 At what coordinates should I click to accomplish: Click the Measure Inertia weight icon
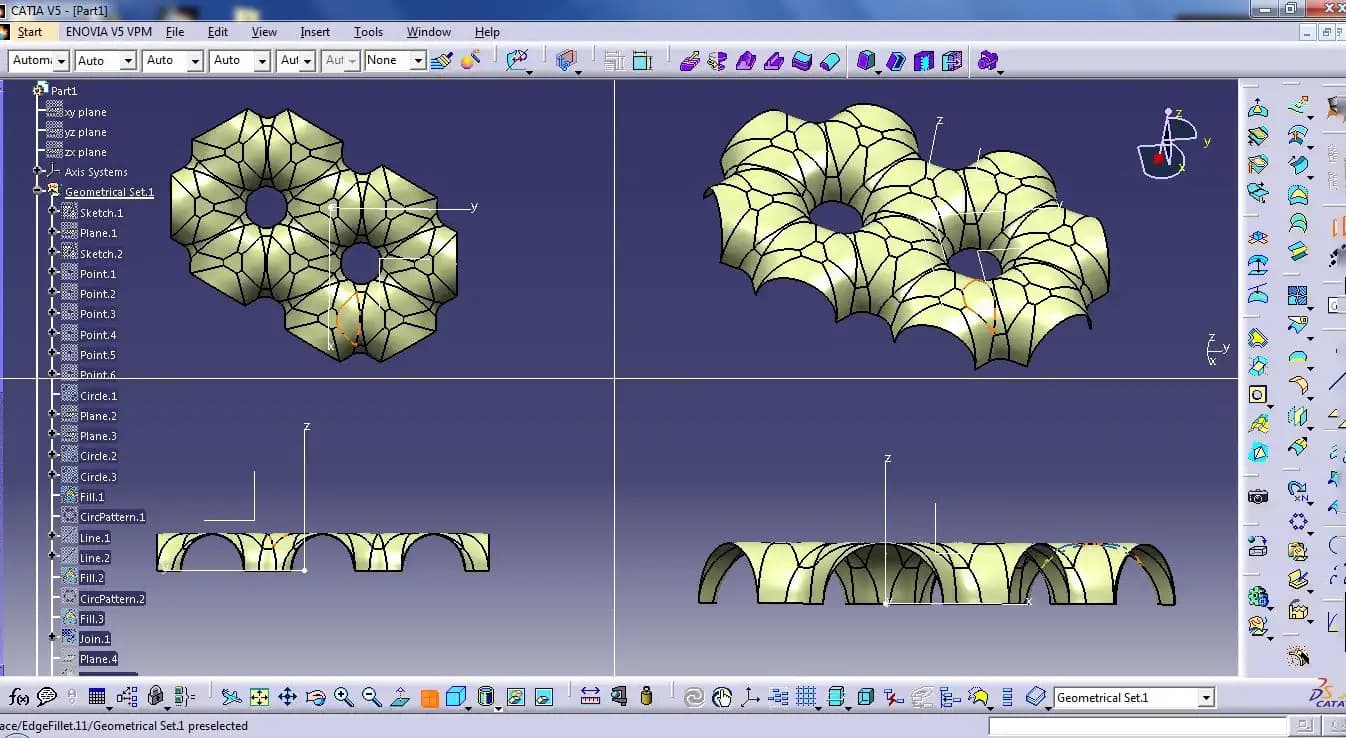[646, 696]
